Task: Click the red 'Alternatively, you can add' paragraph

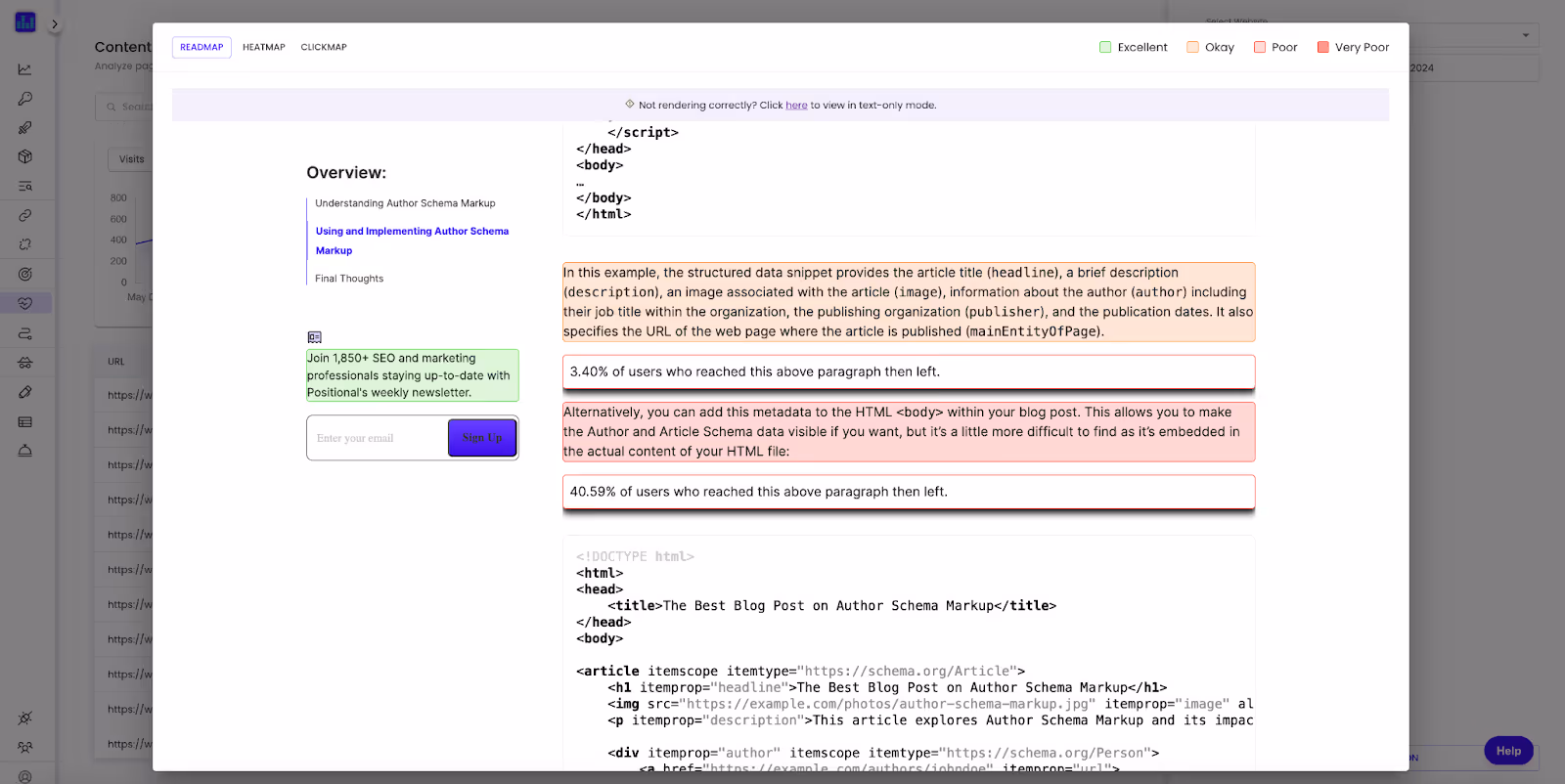Action: pos(909,432)
